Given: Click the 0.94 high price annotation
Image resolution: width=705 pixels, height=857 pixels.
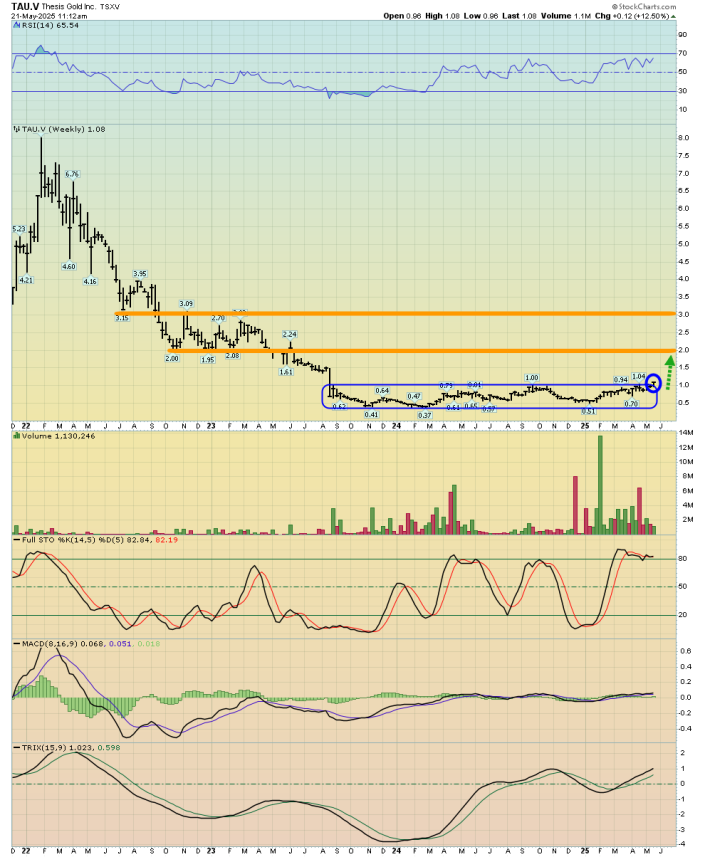Looking at the screenshot, I should tap(620, 380).
